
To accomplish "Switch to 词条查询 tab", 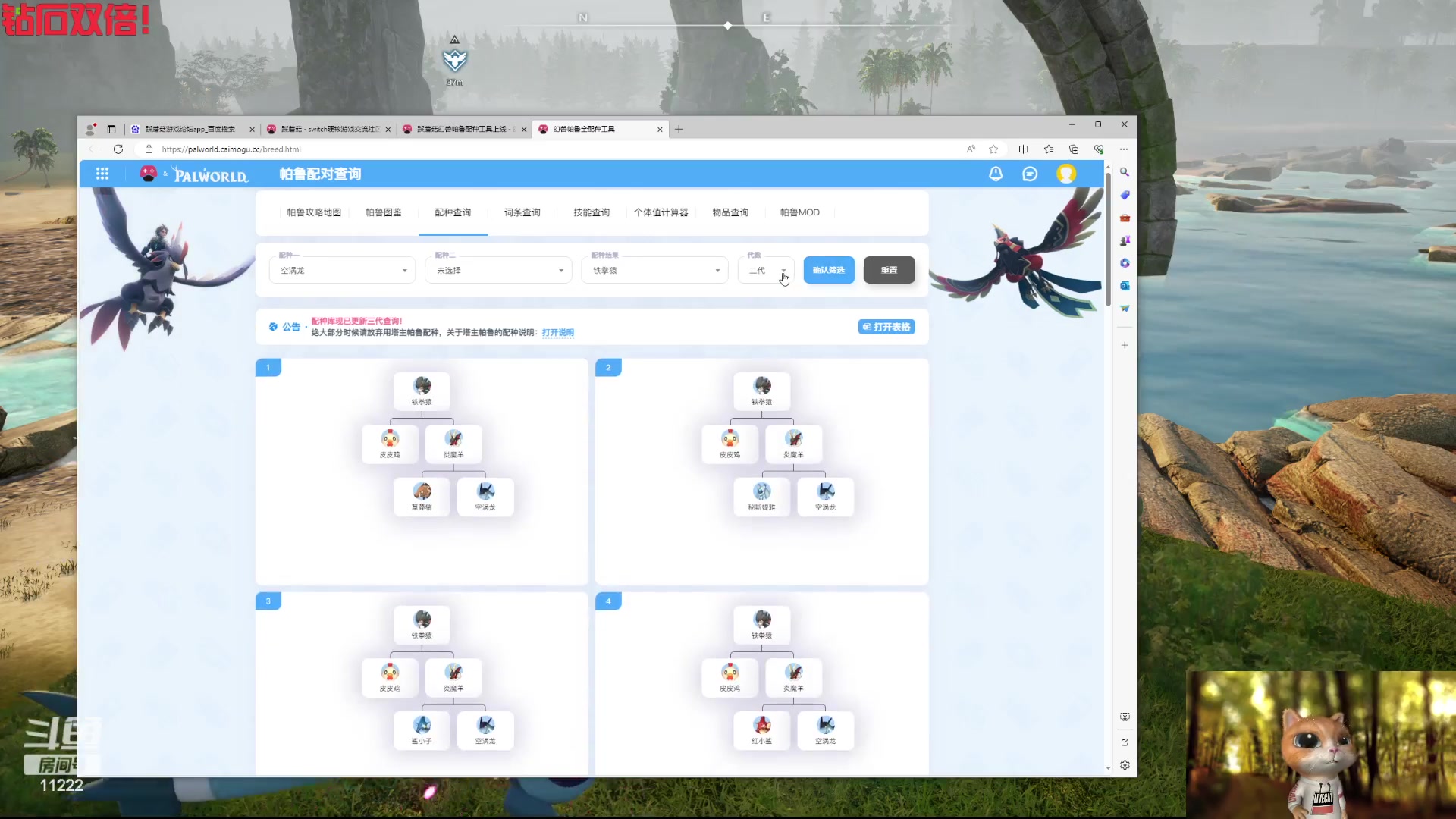I will click(x=522, y=212).
